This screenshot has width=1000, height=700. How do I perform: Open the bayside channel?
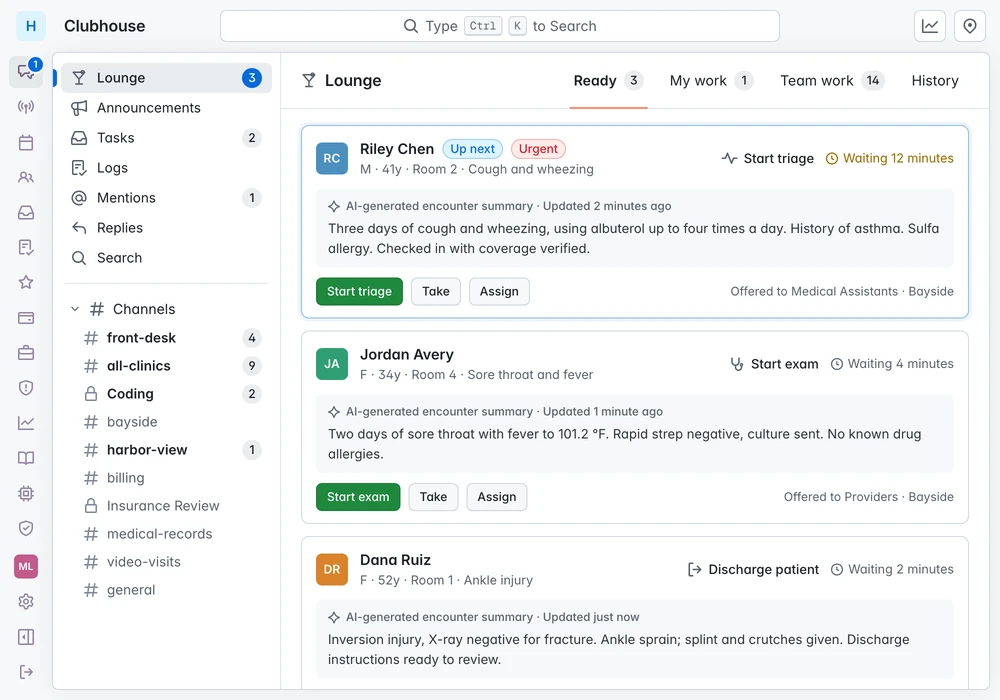pyautogui.click(x=172, y=422)
